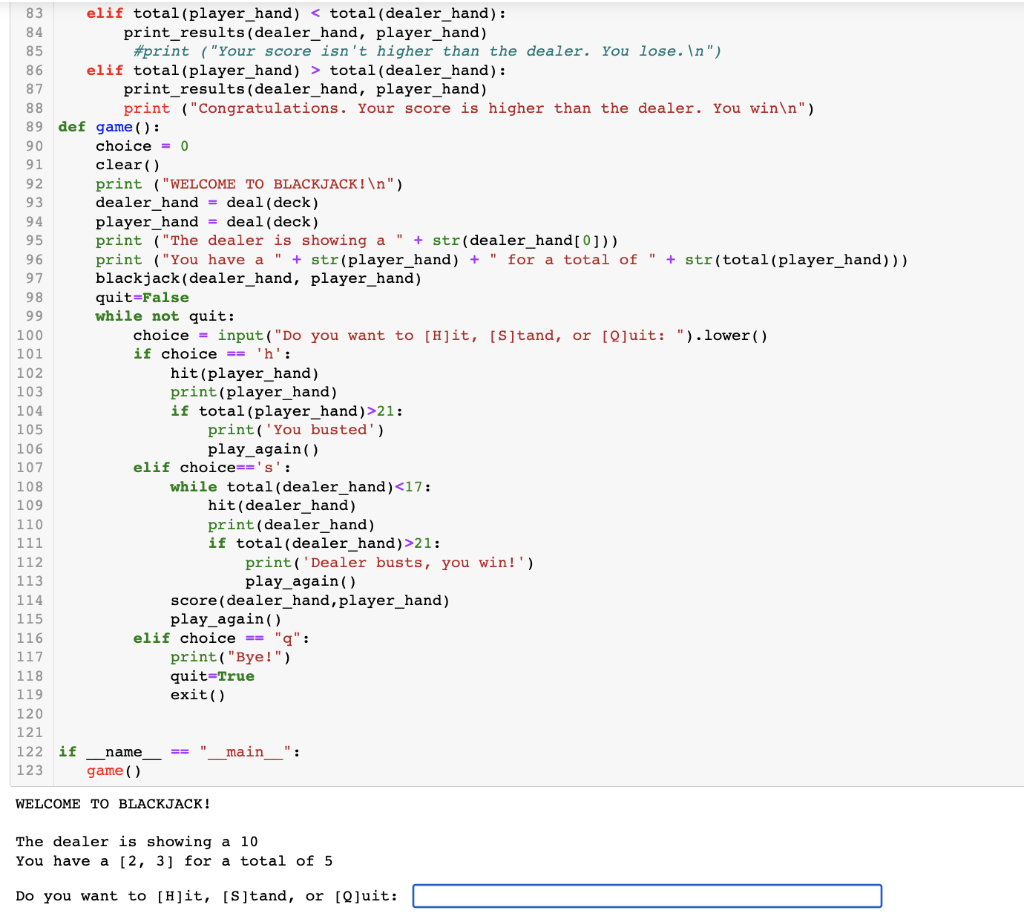Click the "WELCOME TO BLACKJACK!\n" print statement

(249, 184)
